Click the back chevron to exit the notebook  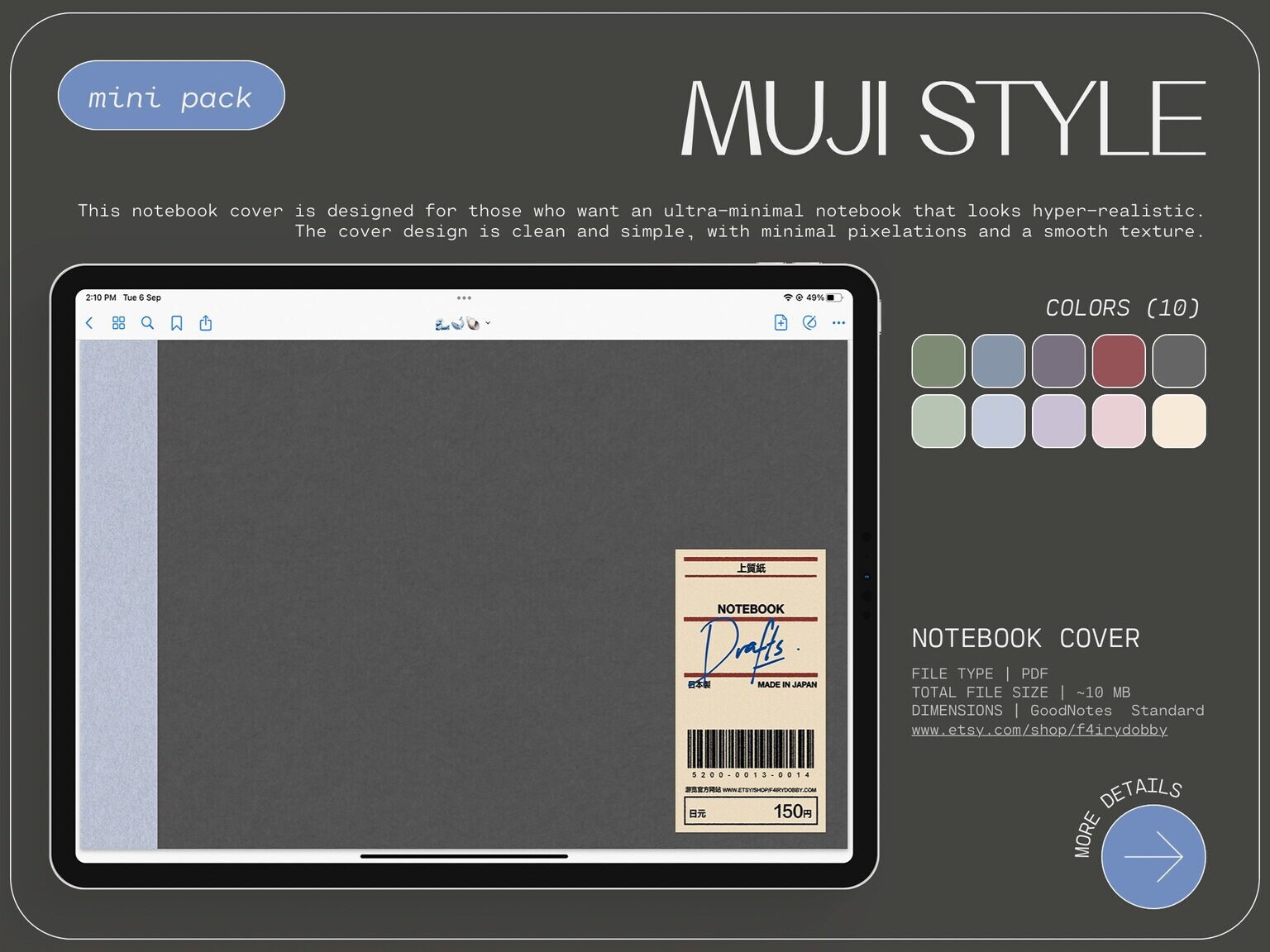[89, 323]
